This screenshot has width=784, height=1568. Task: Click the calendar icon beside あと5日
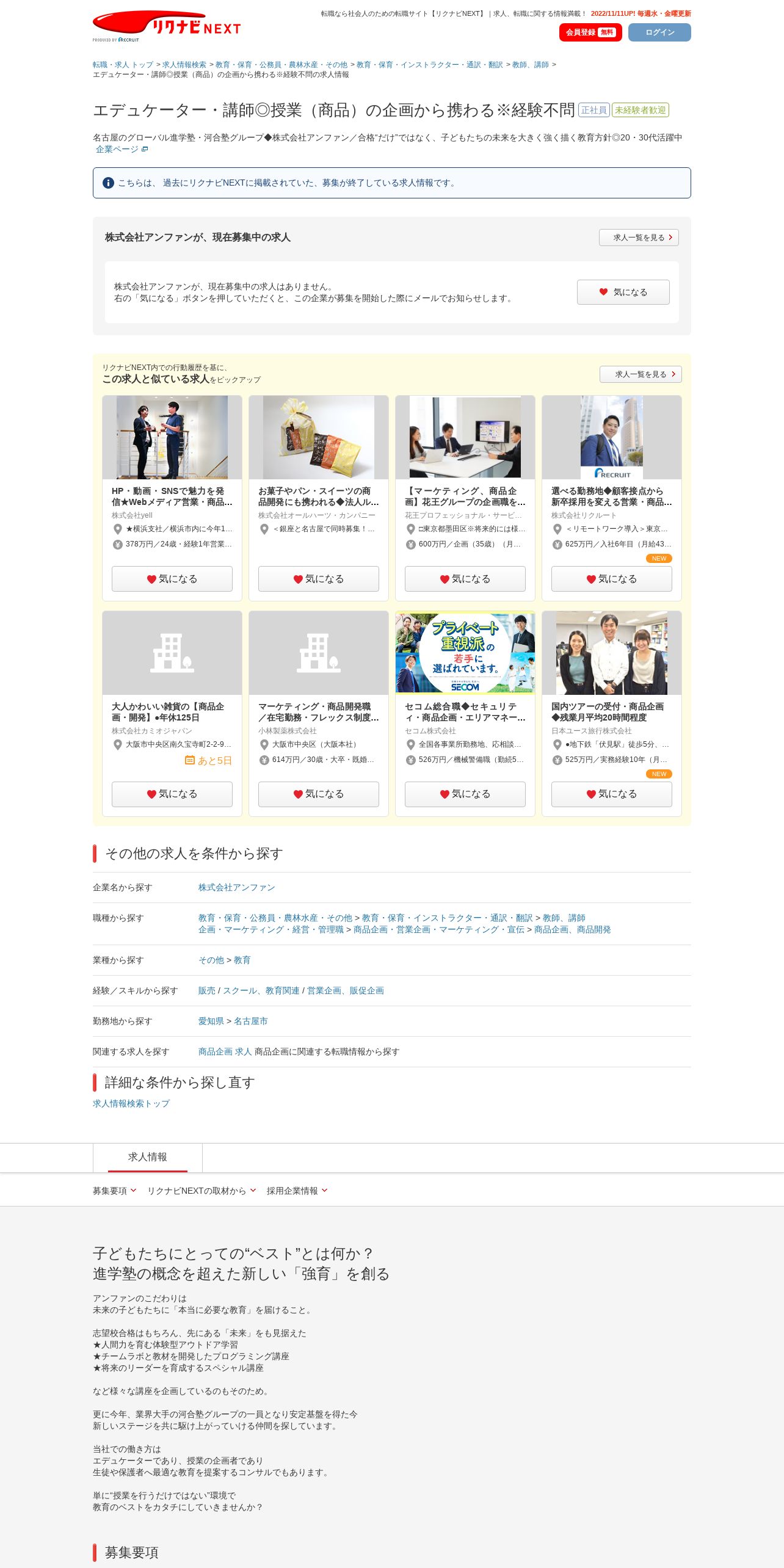(189, 760)
